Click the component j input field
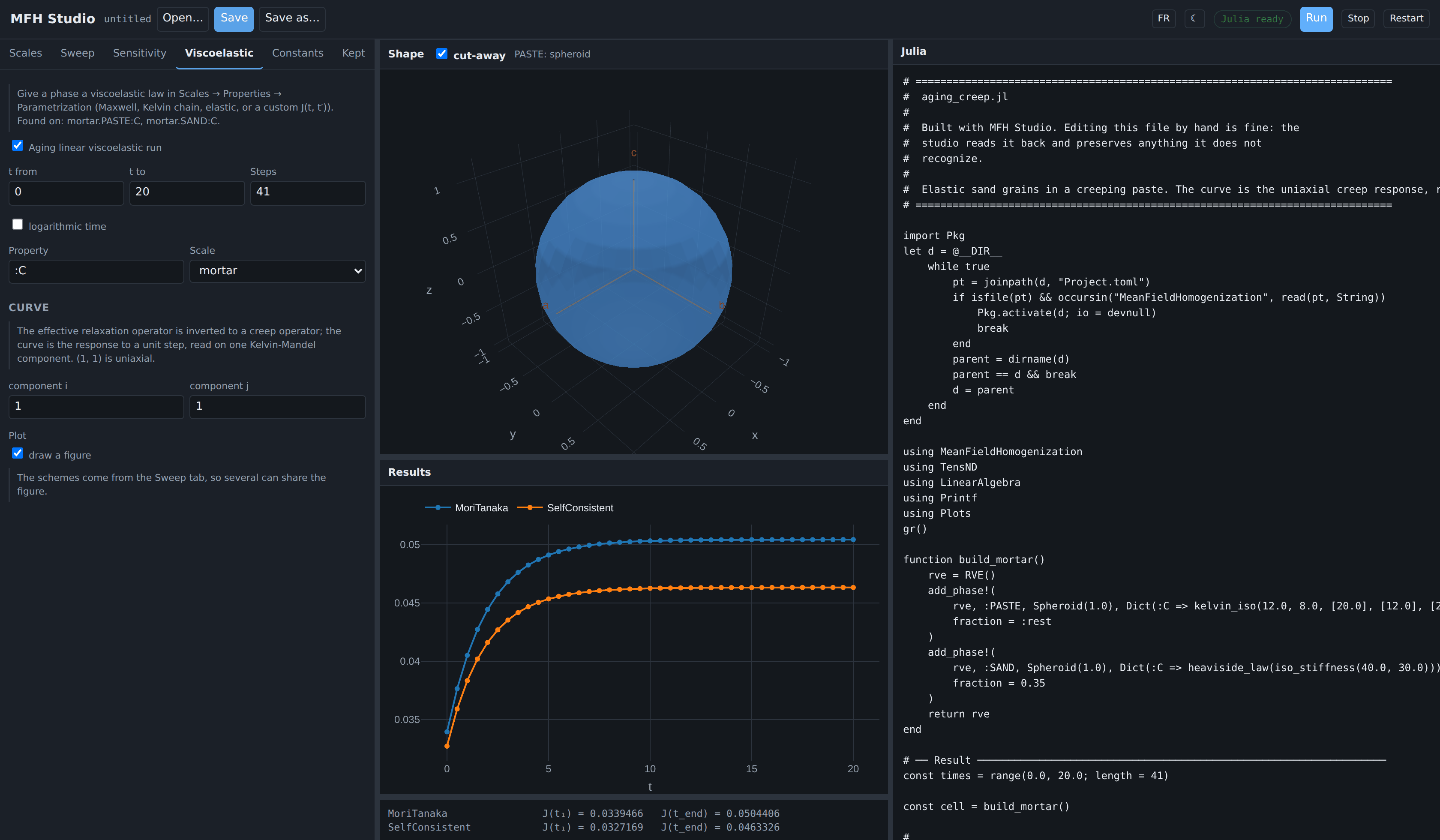 click(278, 407)
